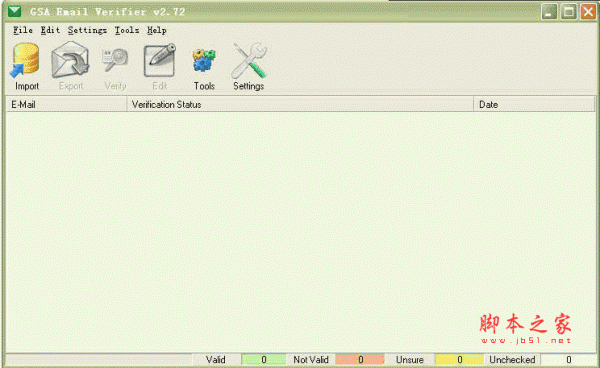The image size is (600, 368).
Task: Sort by the Date column header
Action: (x=534, y=104)
